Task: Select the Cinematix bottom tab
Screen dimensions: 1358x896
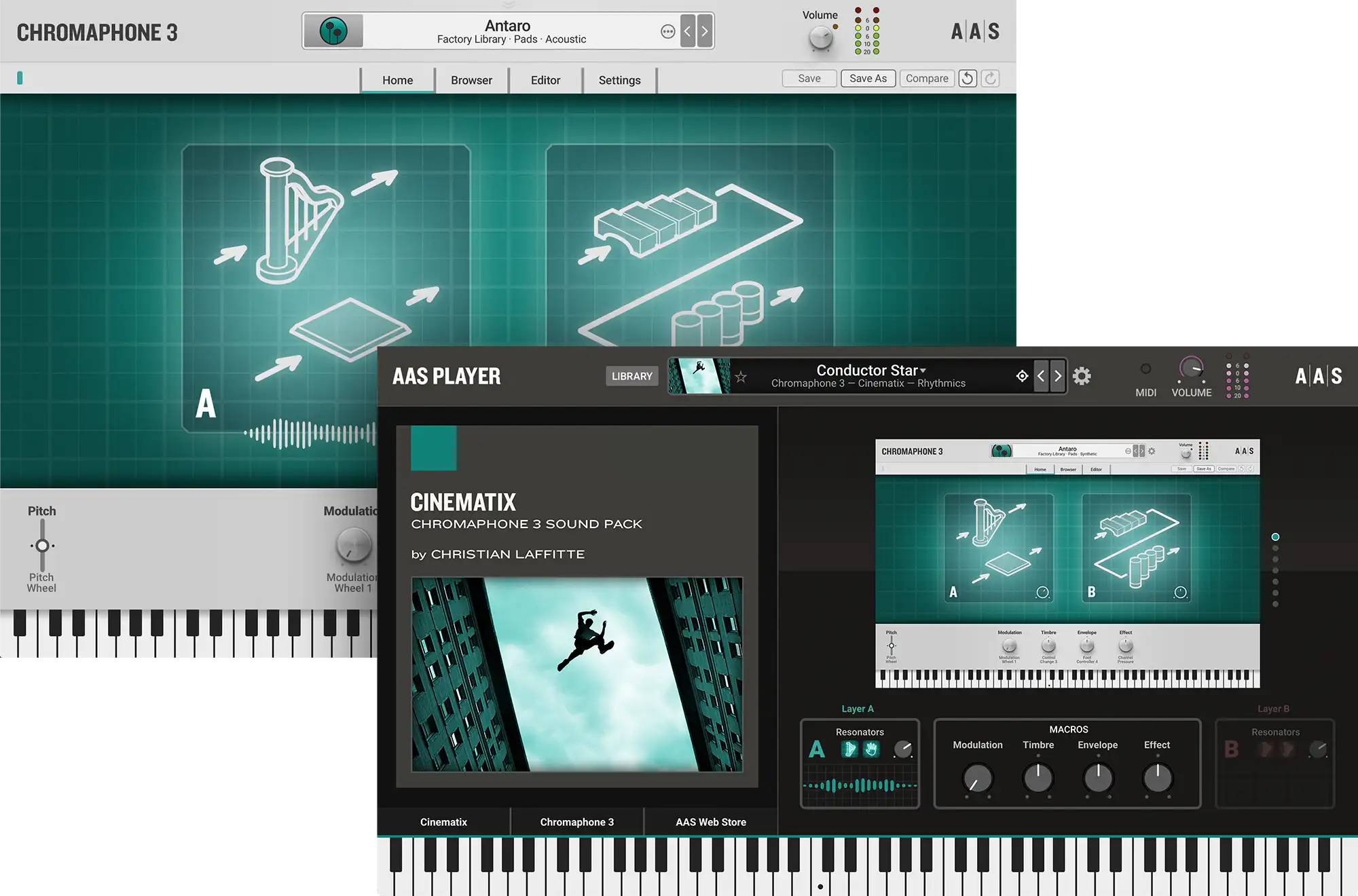Action: tap(443, 822)
